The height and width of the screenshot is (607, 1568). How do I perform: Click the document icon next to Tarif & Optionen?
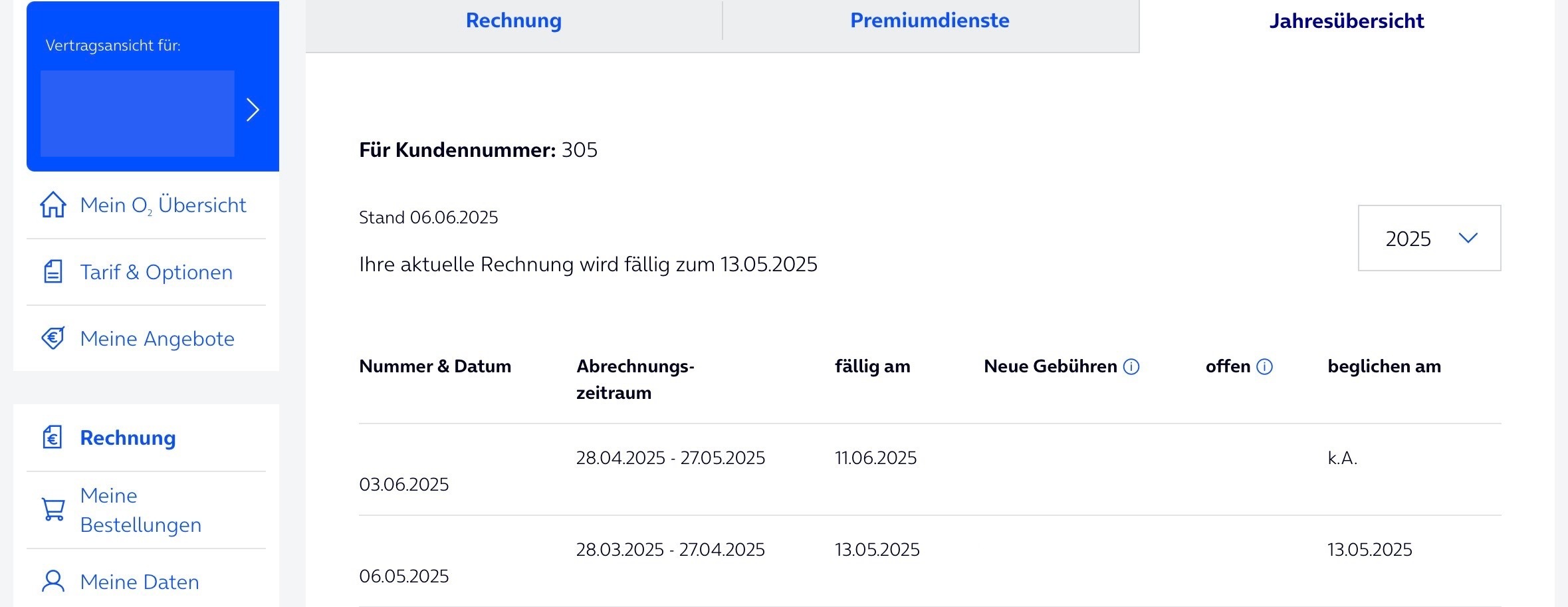53,272
